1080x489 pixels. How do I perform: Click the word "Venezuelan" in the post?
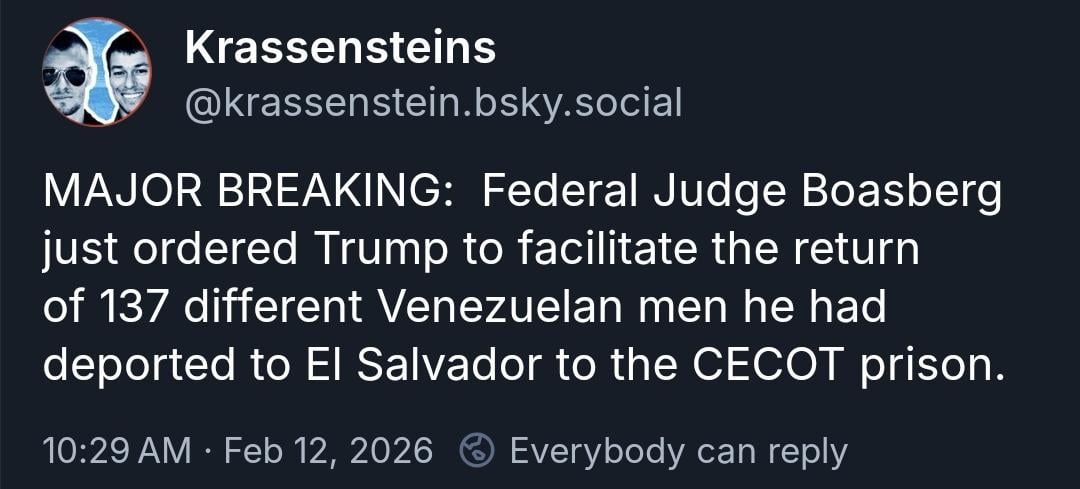(499, 307)
